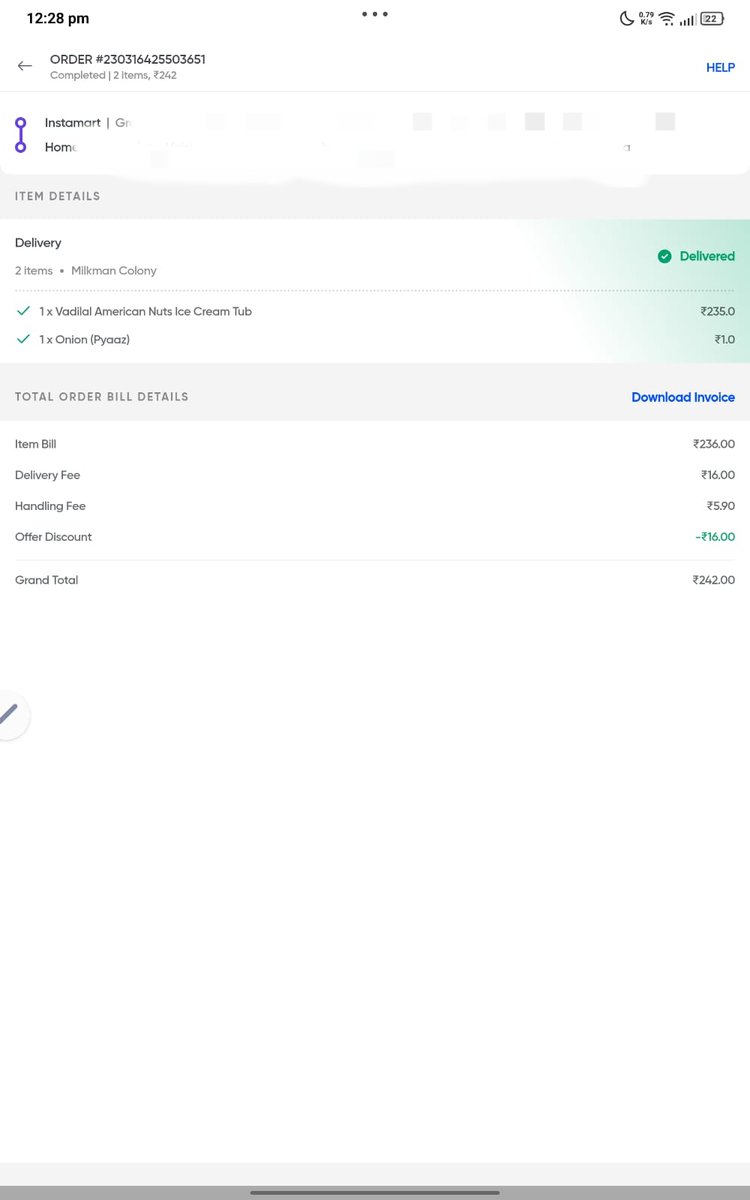Viewport: 750px width, 1200px height.
Task: Tap the green Delivered checkmark icon
Action: tap(664, 256)
